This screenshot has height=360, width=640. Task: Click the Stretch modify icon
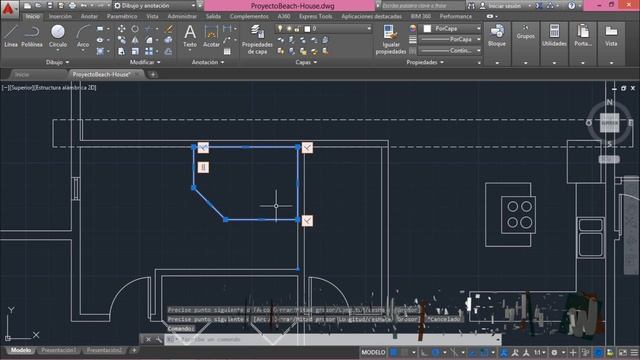point(122,51)
